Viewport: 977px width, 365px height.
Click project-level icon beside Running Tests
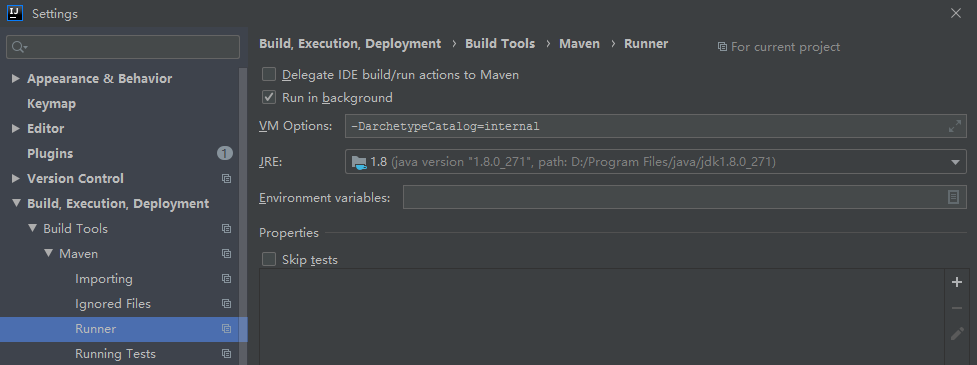tap(226, 353)
